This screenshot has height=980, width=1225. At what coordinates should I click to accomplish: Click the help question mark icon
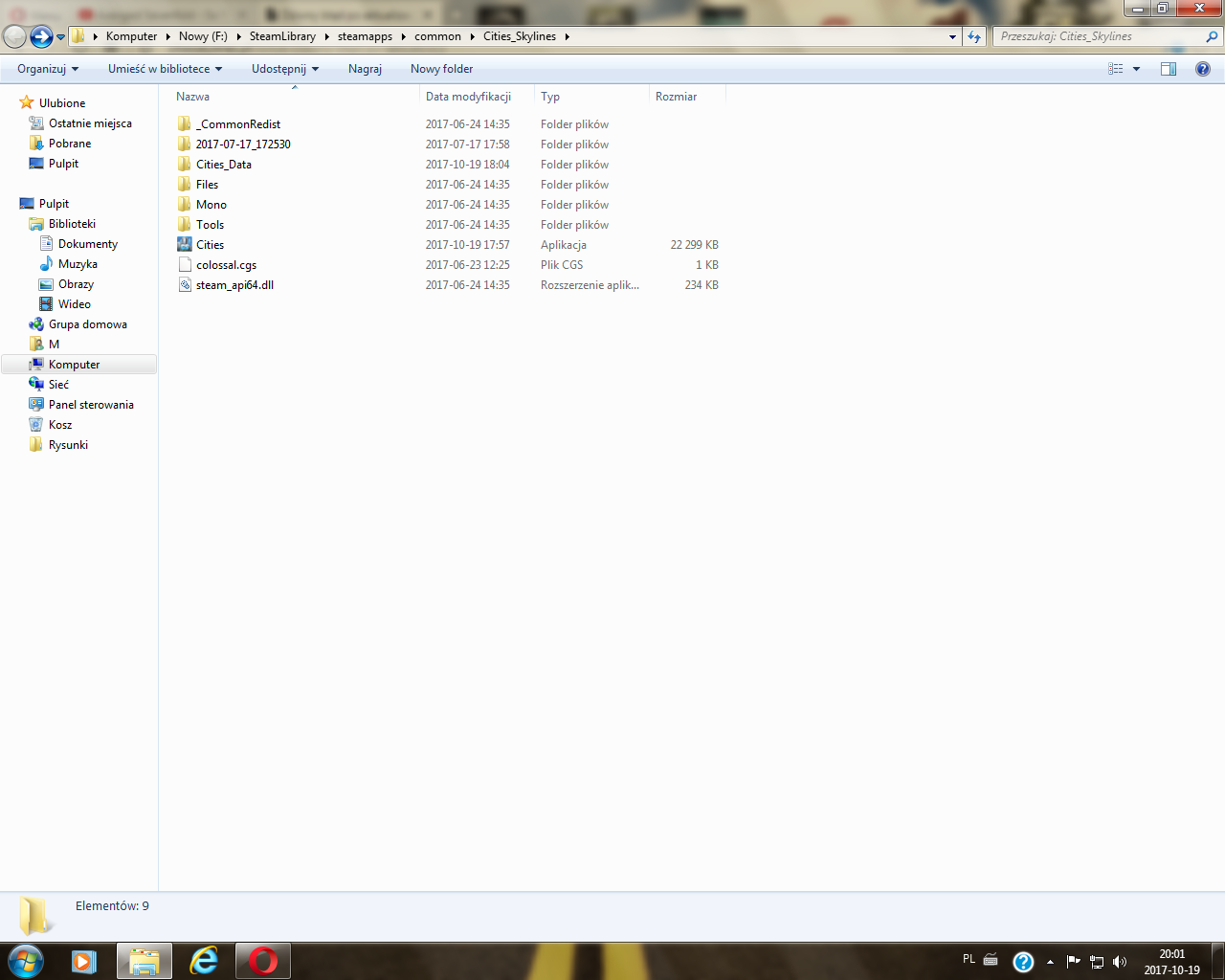tap(1203, 69)
